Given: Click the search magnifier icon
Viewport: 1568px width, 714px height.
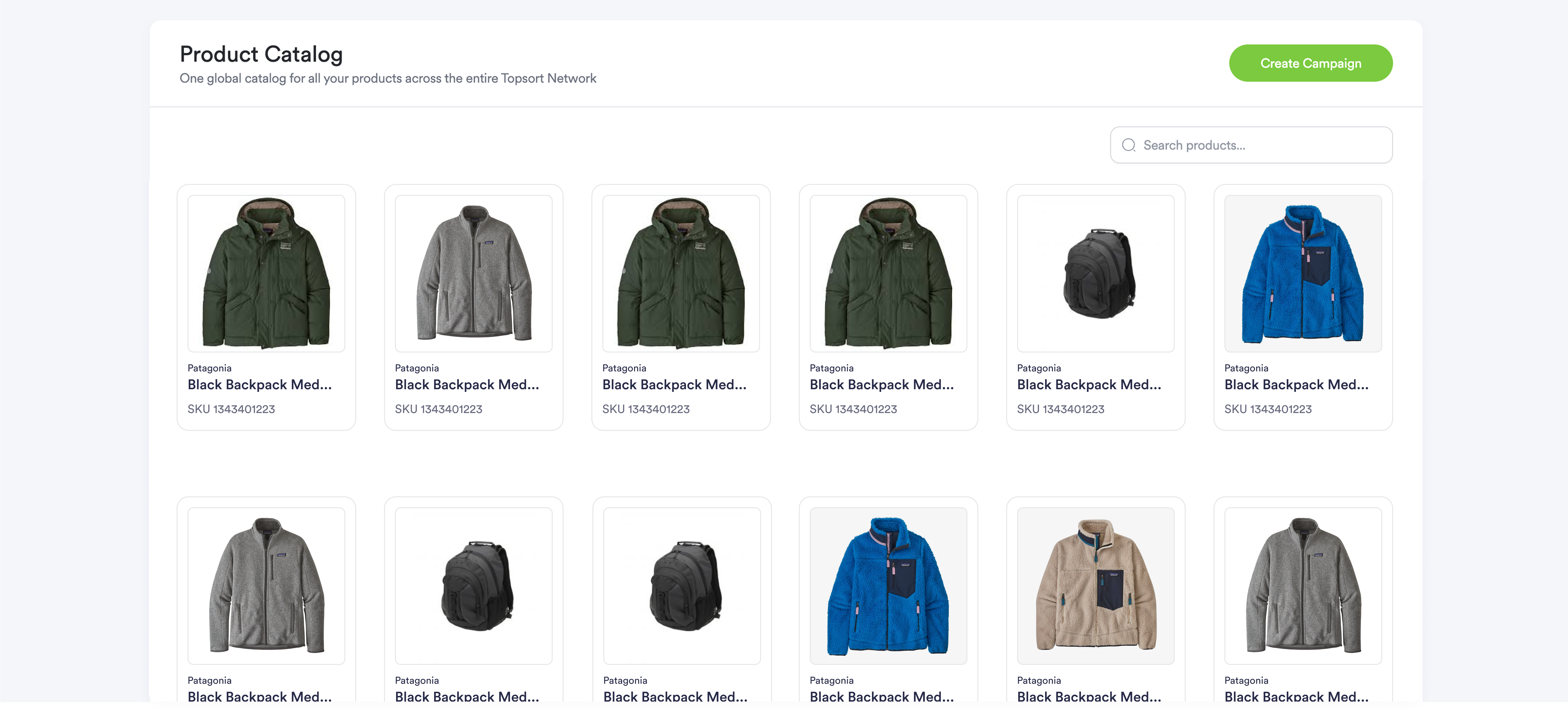Looking at the screenshot, I should [x=1129, y=145].
